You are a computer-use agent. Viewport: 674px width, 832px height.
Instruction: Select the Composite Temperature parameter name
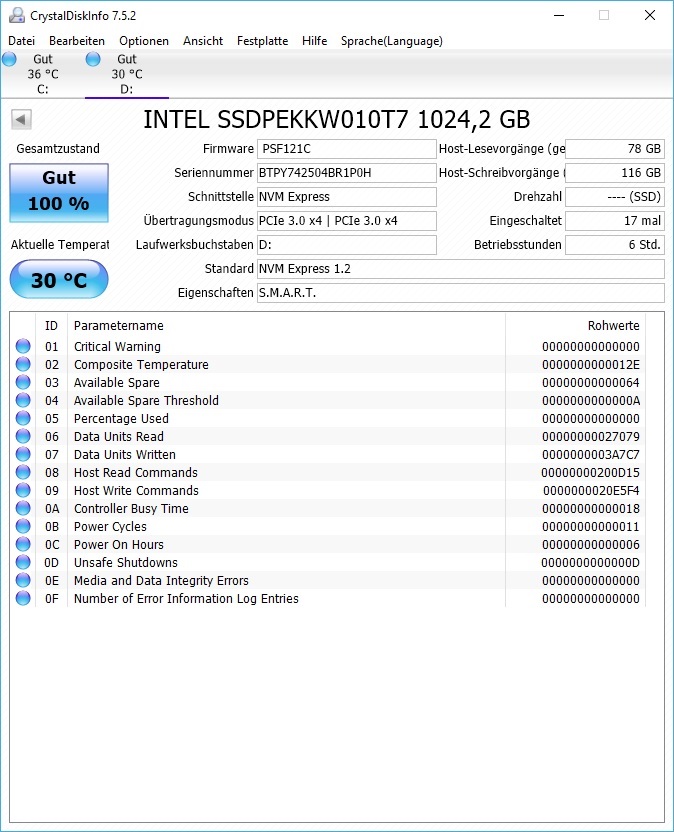(x=141, y=365)
